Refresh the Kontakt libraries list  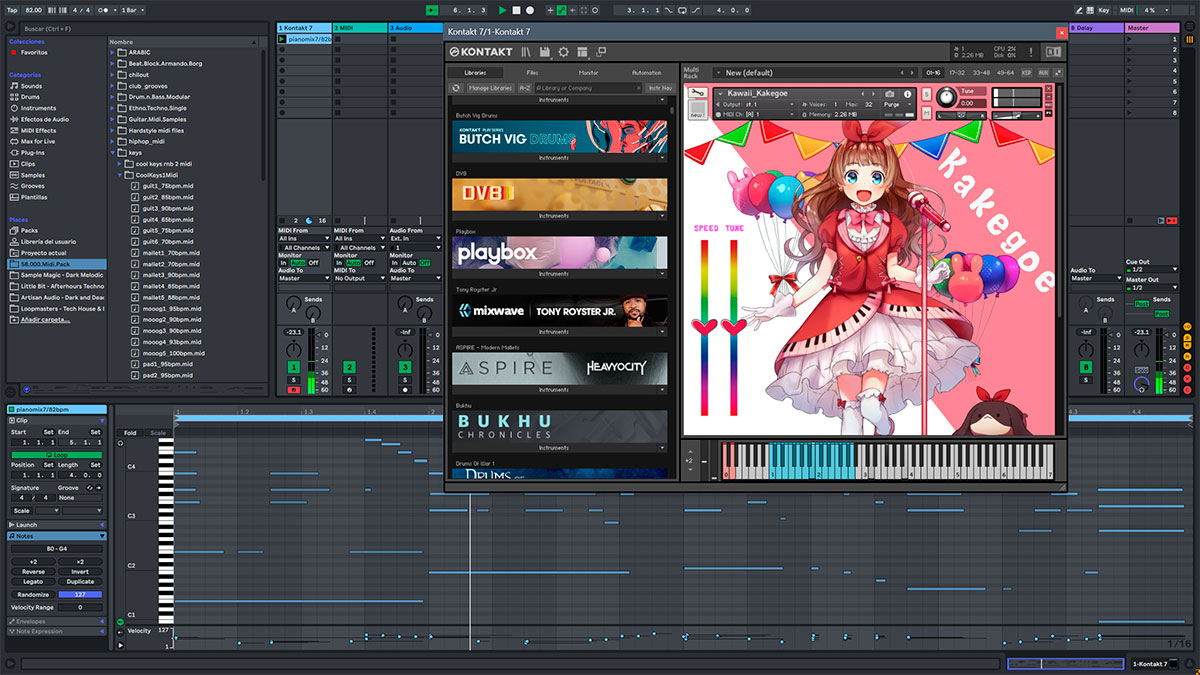[x=457, y=88]
